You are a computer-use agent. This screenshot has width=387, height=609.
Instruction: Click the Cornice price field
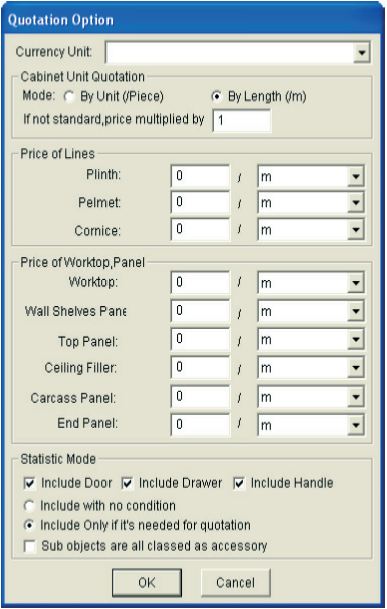[x=200, y=229]
